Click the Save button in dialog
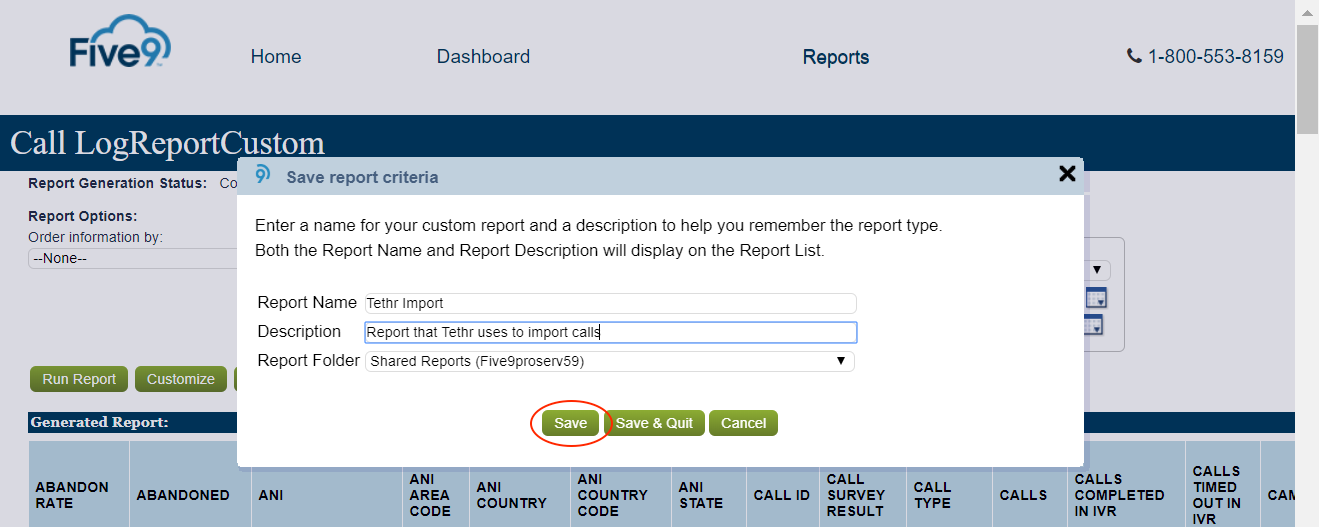 click(x=571, y=423)
